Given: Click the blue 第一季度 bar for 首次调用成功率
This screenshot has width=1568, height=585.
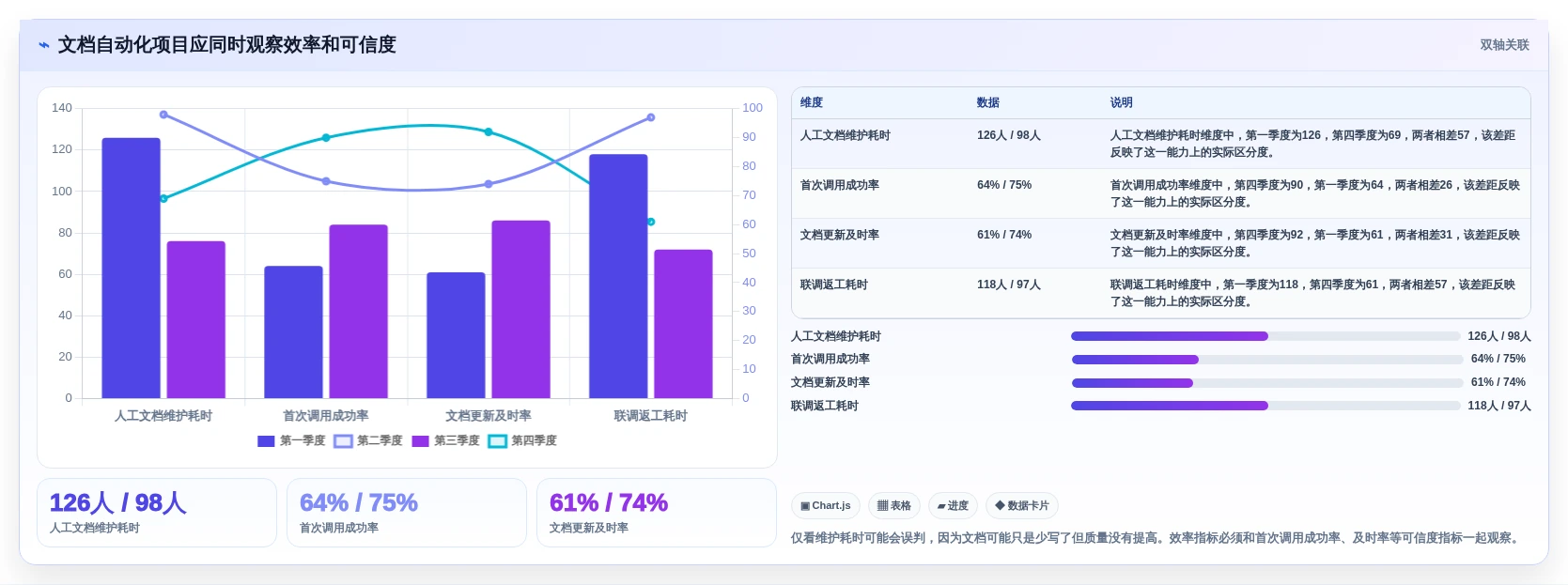Looking at the screenshot, I should (x=293, y=331).
